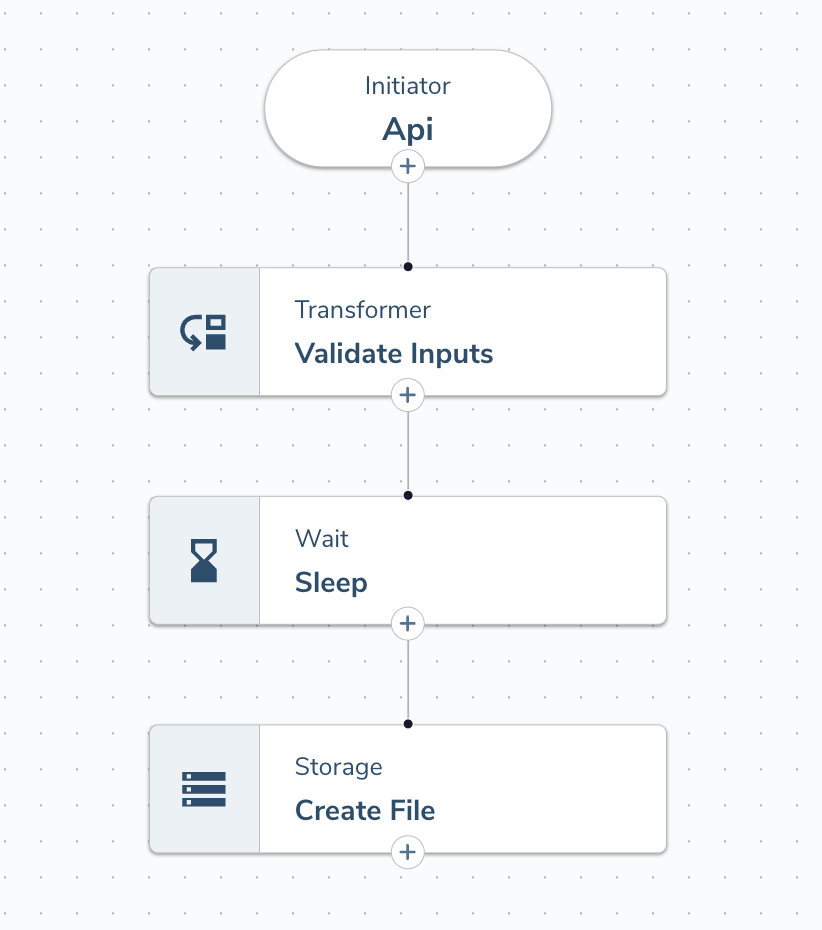Click the Wait type label
This screenshot has width=822, height=930.
coord(321,539)
